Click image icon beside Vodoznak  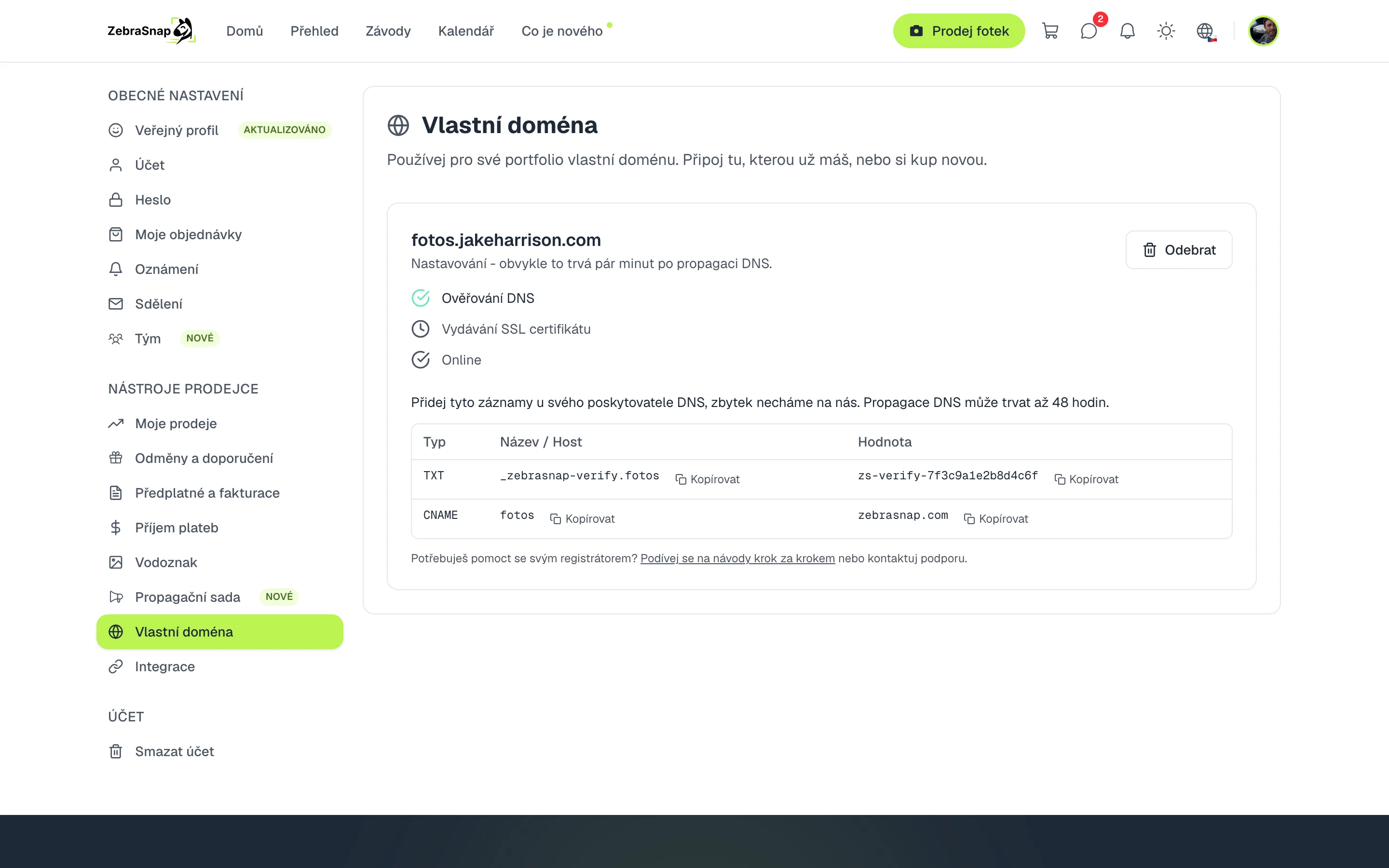116,563
